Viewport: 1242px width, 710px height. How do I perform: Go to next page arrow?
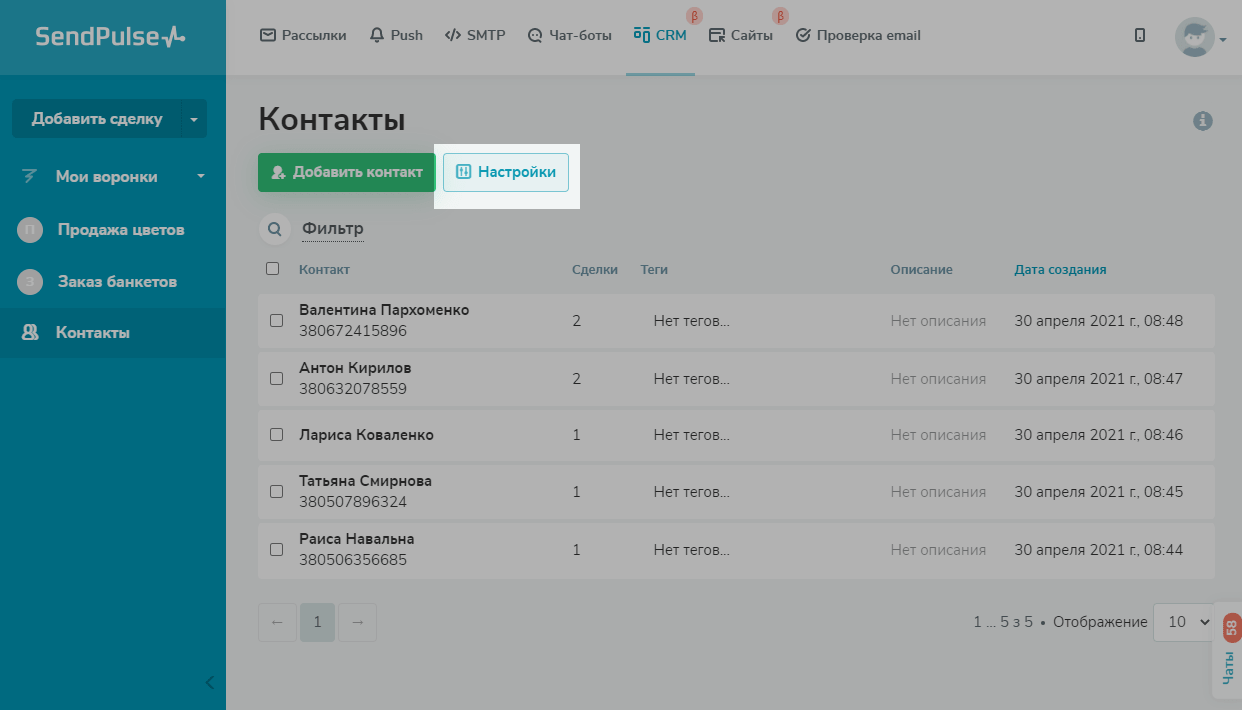(x=357, y=622)
